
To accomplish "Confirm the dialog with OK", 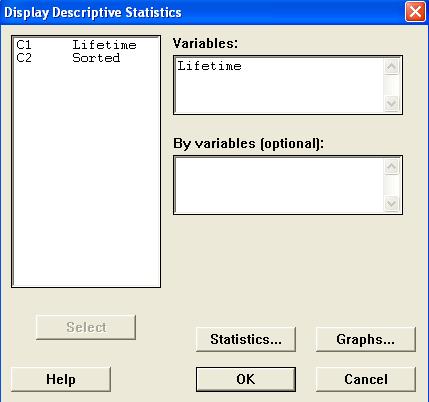I will pyautogui.click(x=246, y=379).
